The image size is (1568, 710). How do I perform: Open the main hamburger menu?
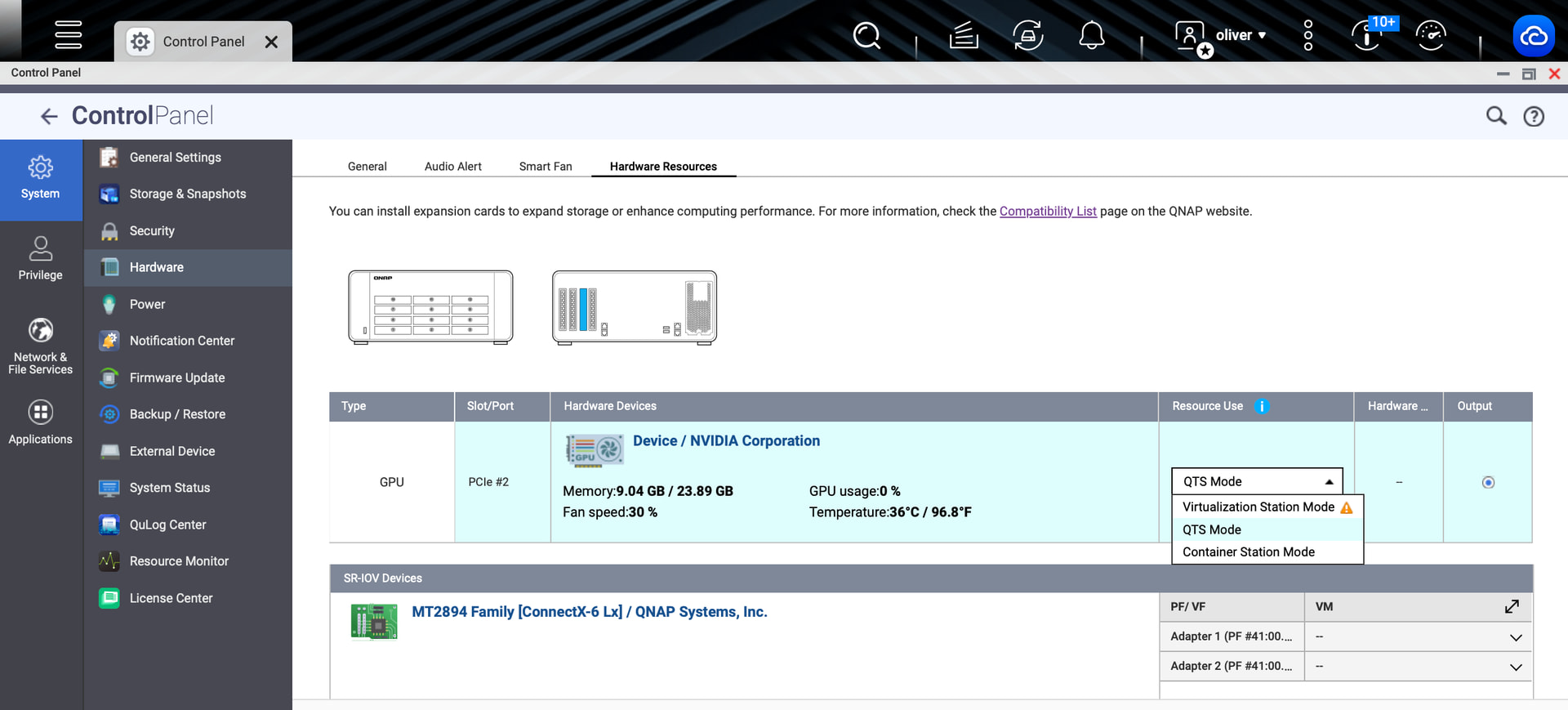[x=68, y=34]
